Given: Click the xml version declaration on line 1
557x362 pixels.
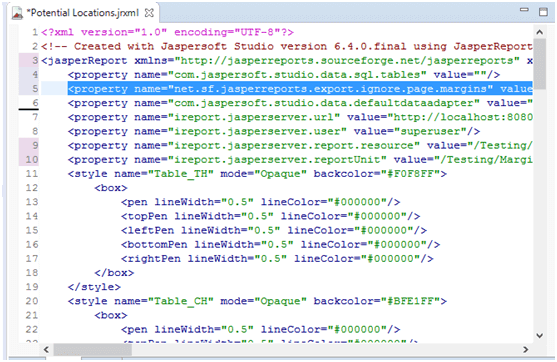Looking at the screenshot, I should [168, 32].
